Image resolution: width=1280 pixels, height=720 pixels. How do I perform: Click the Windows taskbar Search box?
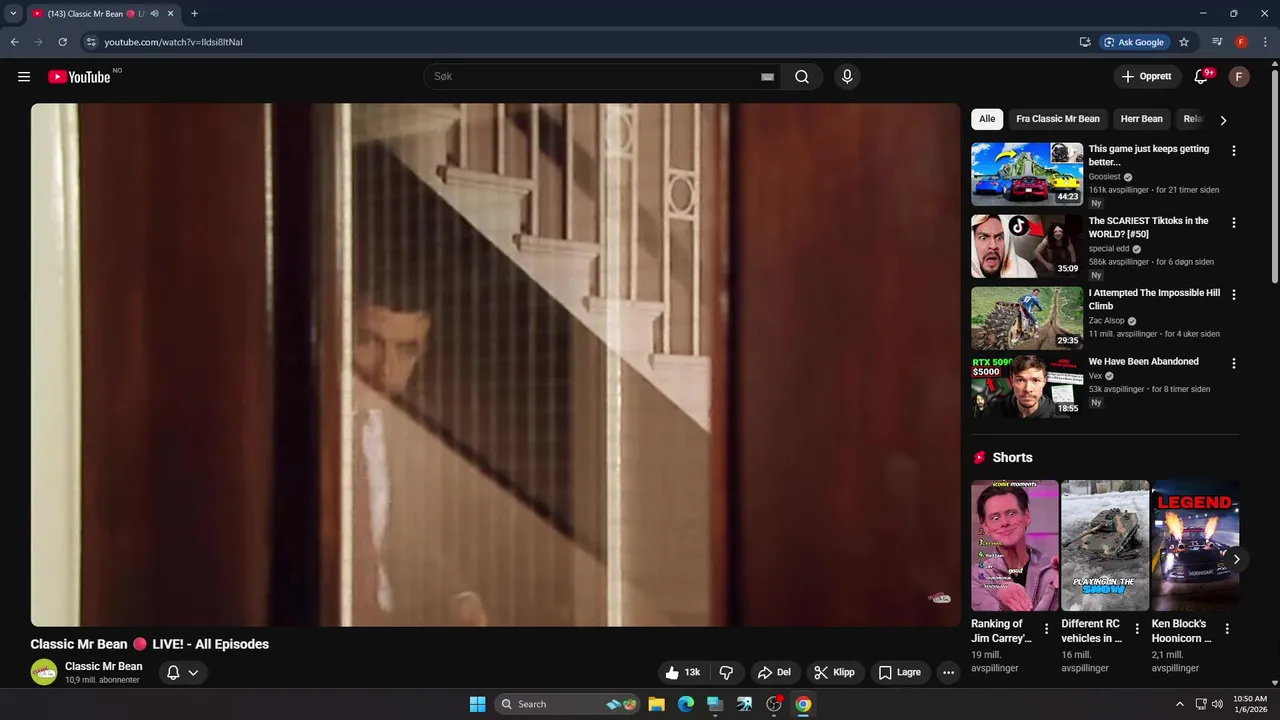tap(569, 704)
